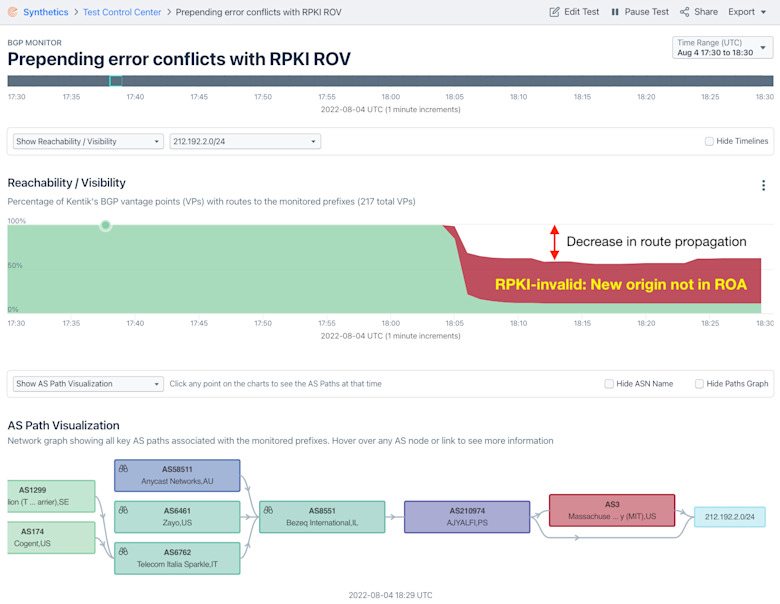
Task: Select the red AS3 MIT node
Action: pos(612,510)
